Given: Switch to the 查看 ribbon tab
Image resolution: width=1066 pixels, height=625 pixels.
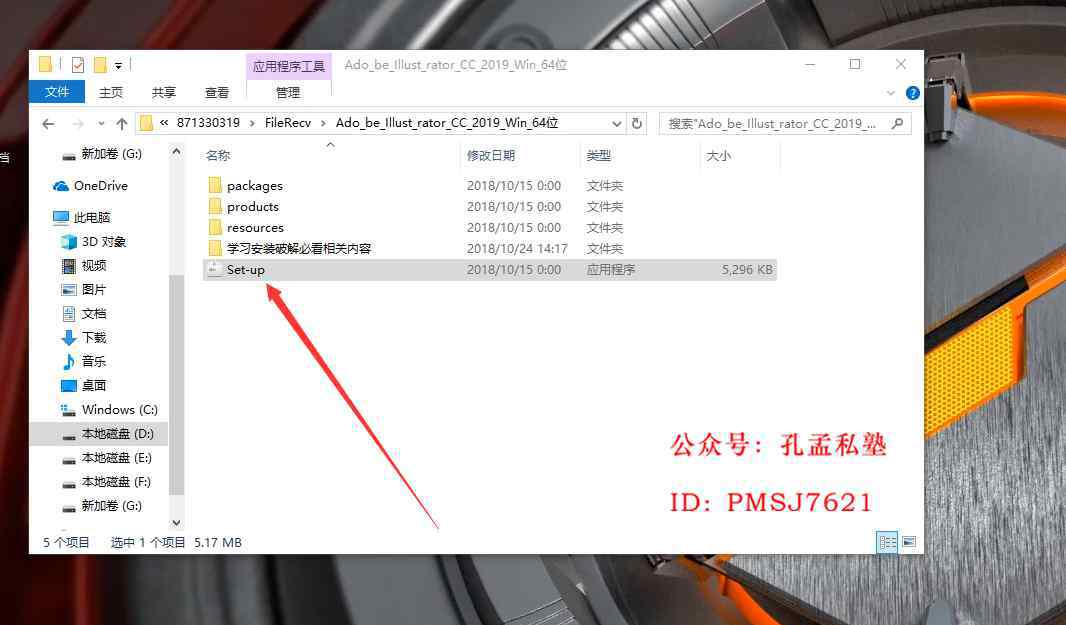Looking at the screenshot, I should click(x=217, y=92).
